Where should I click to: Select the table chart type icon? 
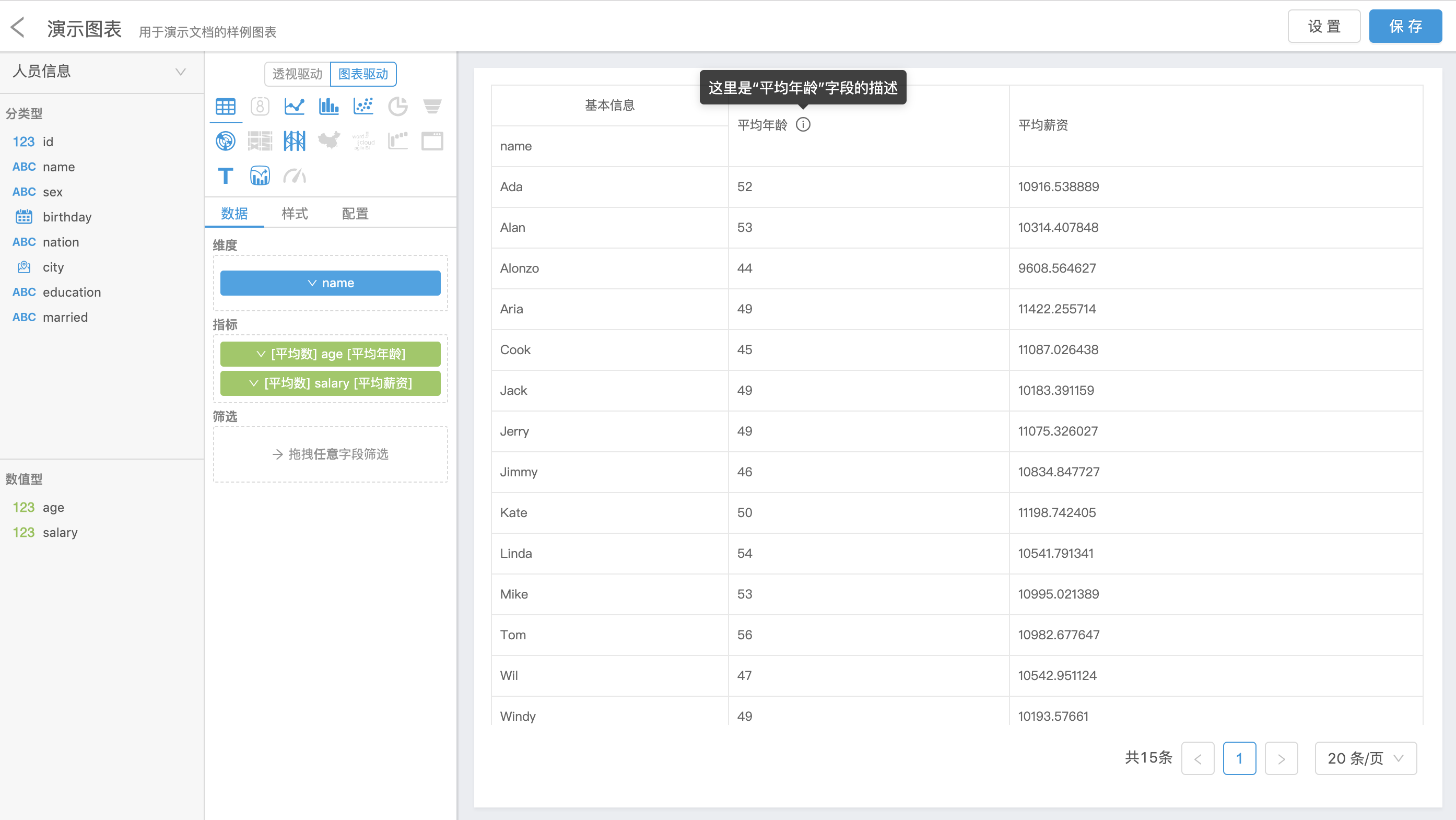pos(226,106)
